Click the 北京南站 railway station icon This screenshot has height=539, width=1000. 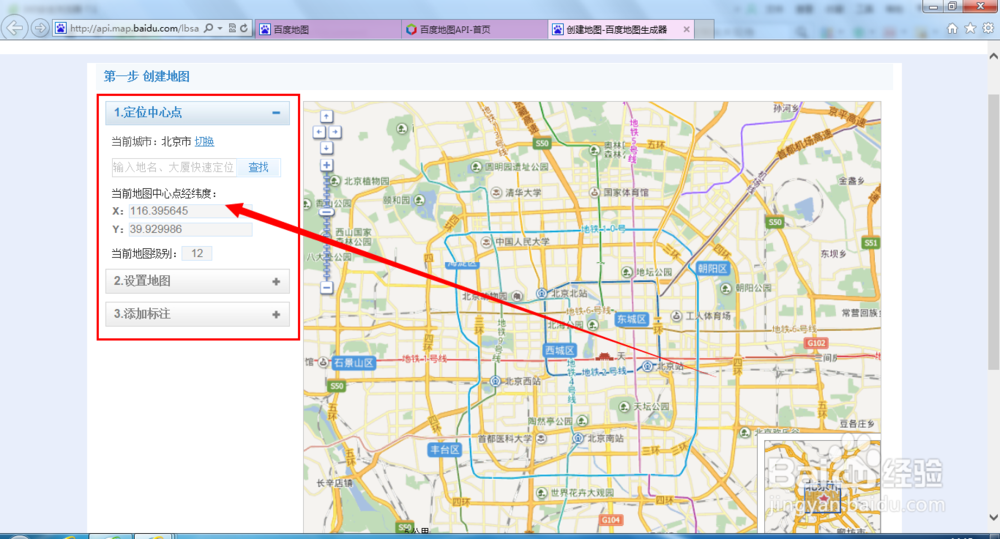(578, 438)
